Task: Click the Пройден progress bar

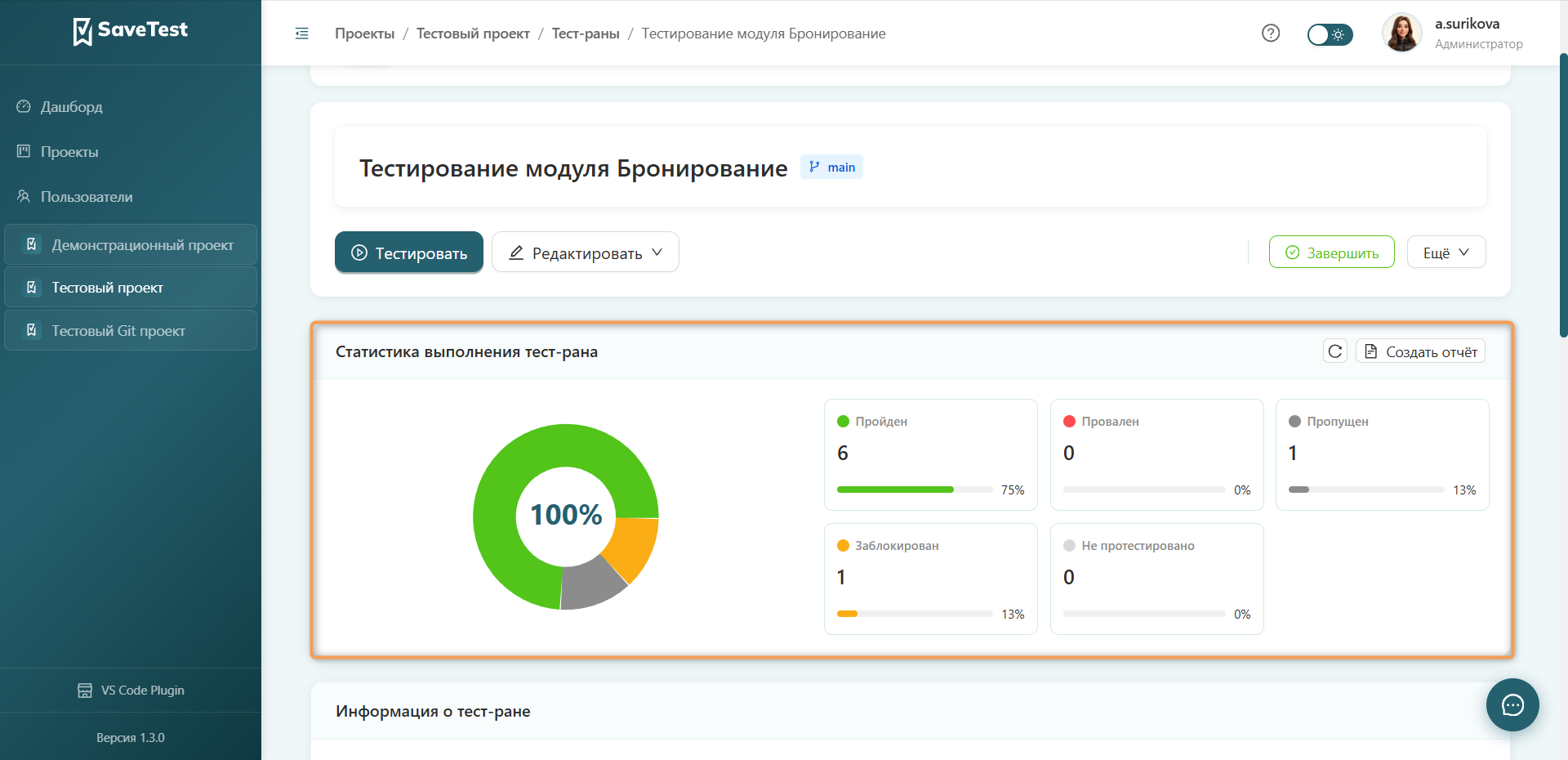Action: pyautogui.click(x=915, y=490)
